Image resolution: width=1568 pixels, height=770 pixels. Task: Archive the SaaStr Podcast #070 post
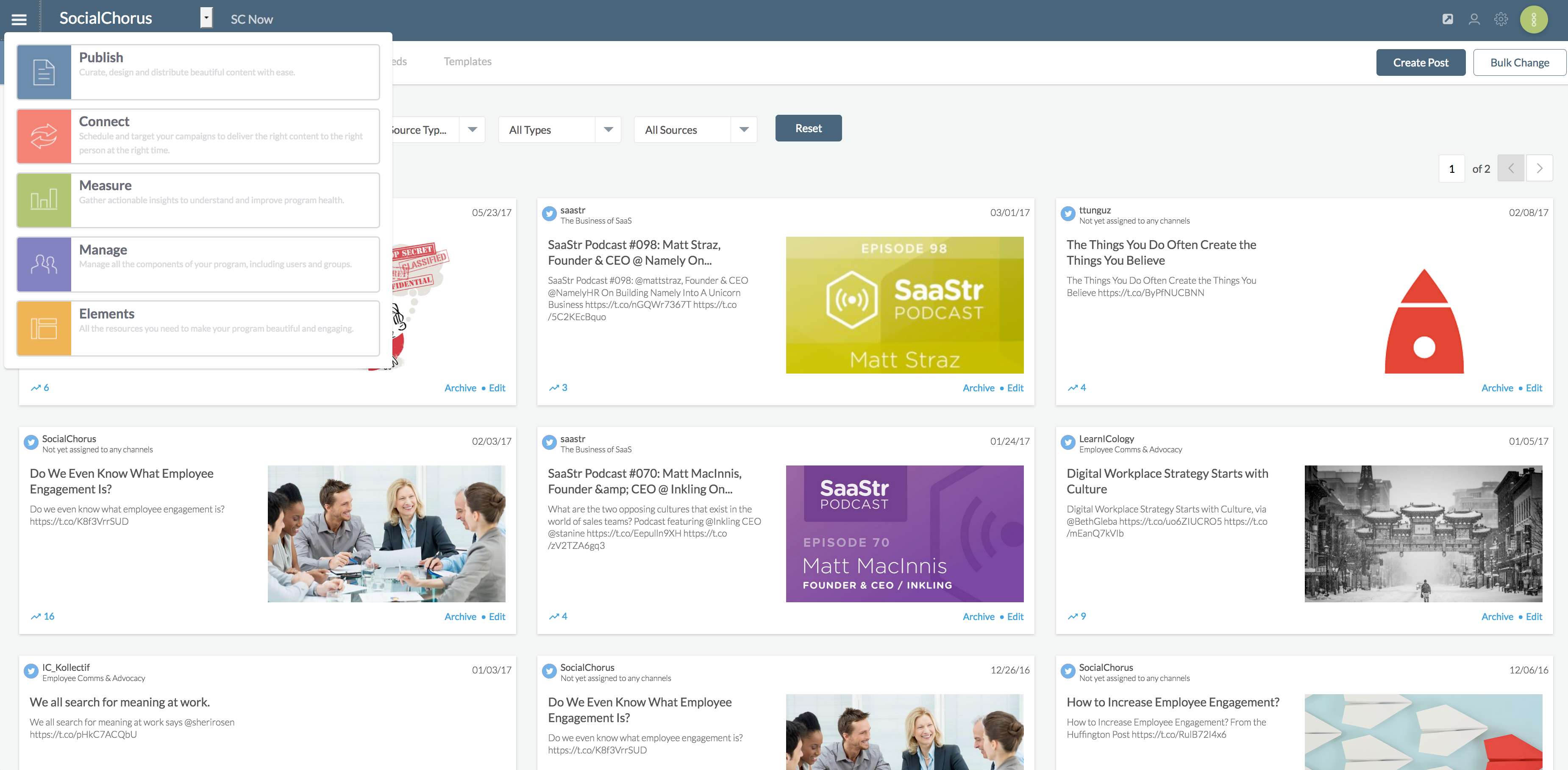pyautogui.click(x=978, y=617)
